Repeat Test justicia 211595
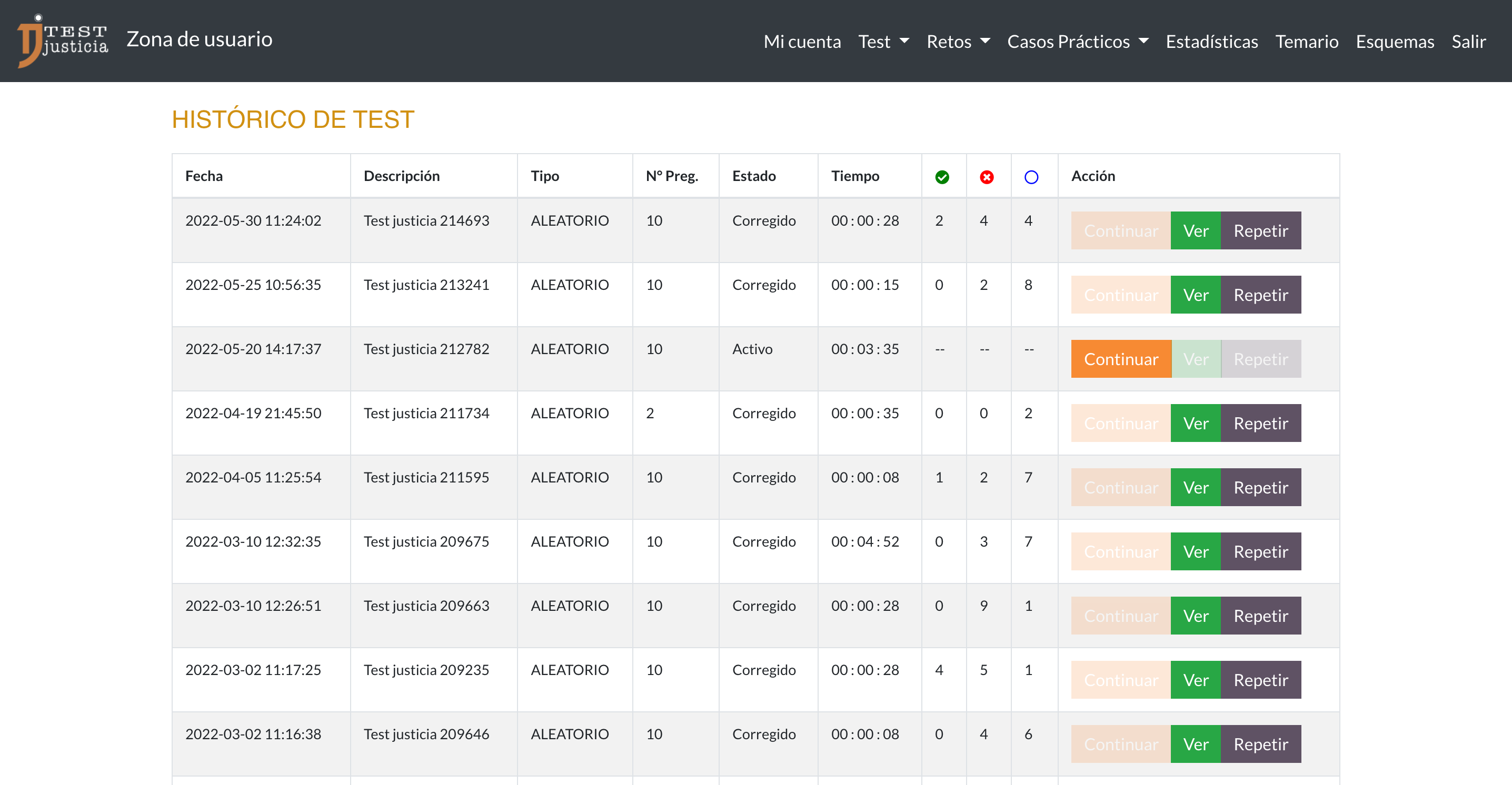This screenshot has width=1512, height=785. coord(1261,487)
